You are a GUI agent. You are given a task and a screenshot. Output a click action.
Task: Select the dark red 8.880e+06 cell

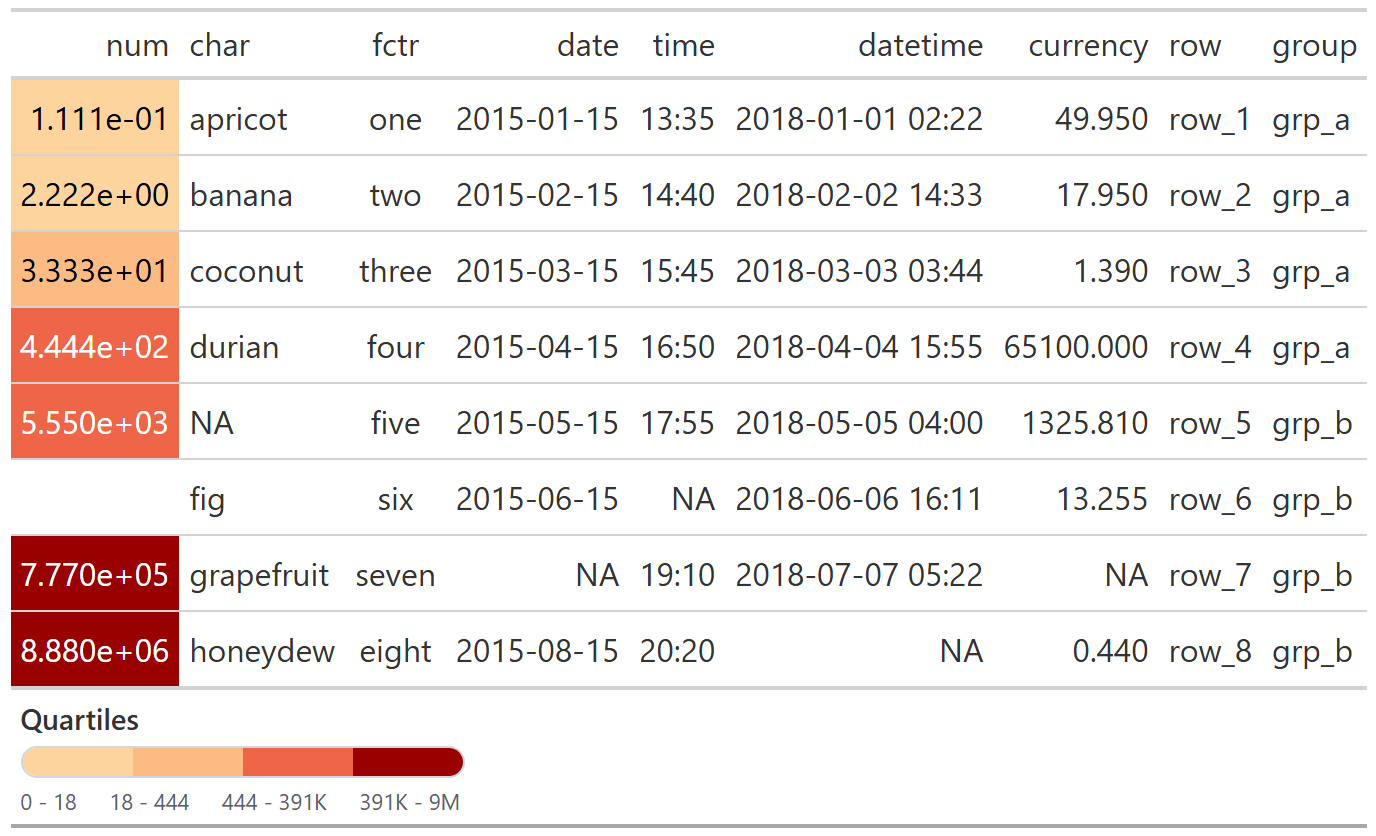pos(95,651)
